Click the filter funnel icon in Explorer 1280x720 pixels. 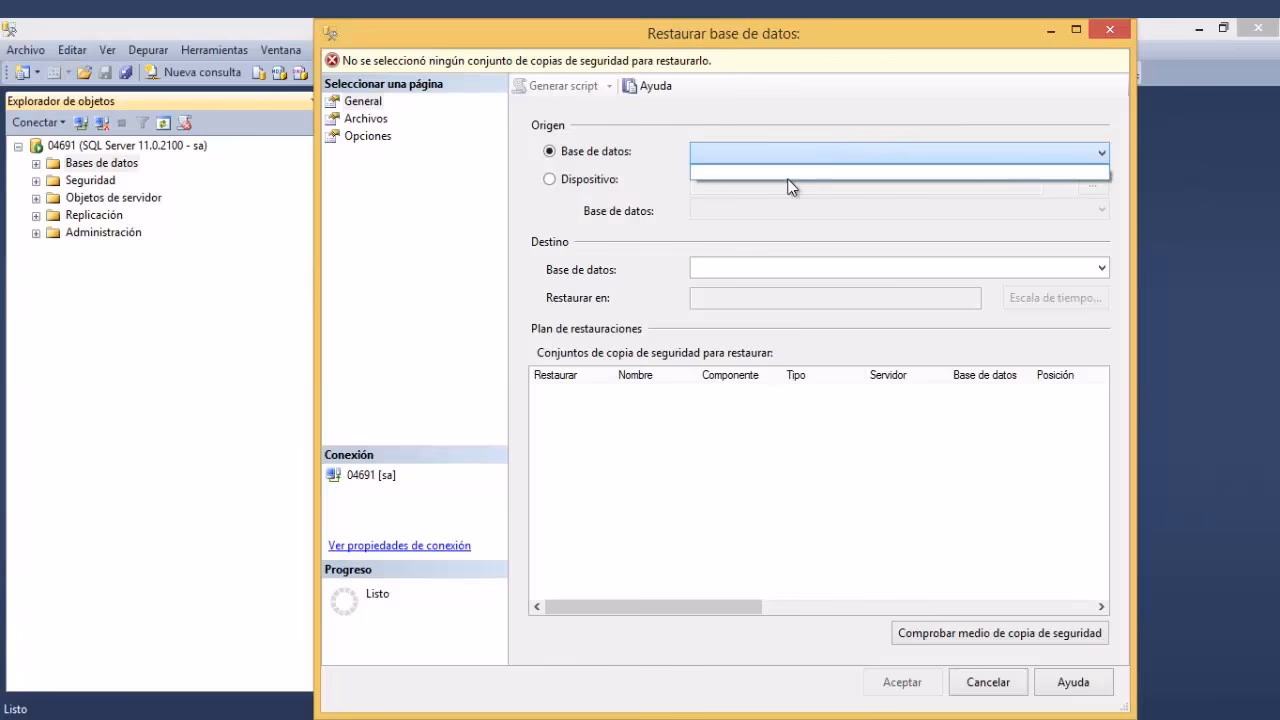[x=143, y=123]
